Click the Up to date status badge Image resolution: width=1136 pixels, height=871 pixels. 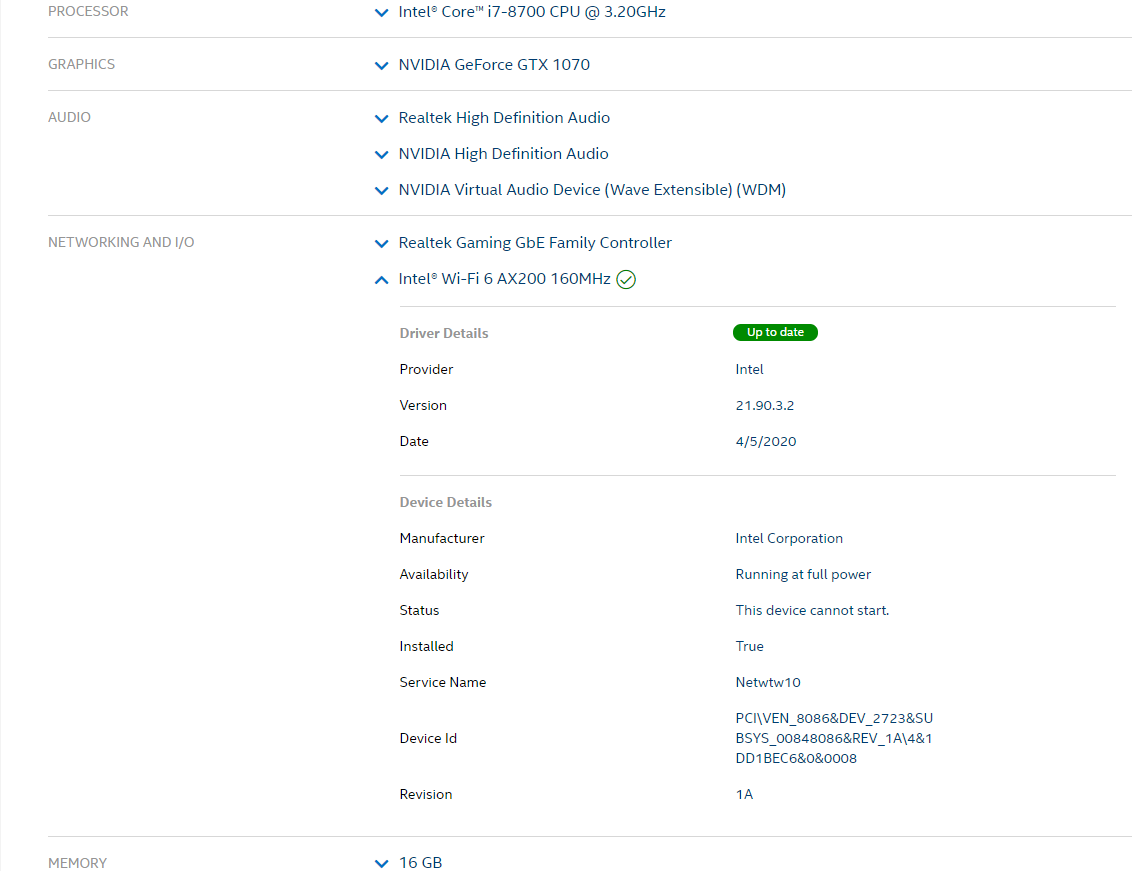(x=775, y=332)
